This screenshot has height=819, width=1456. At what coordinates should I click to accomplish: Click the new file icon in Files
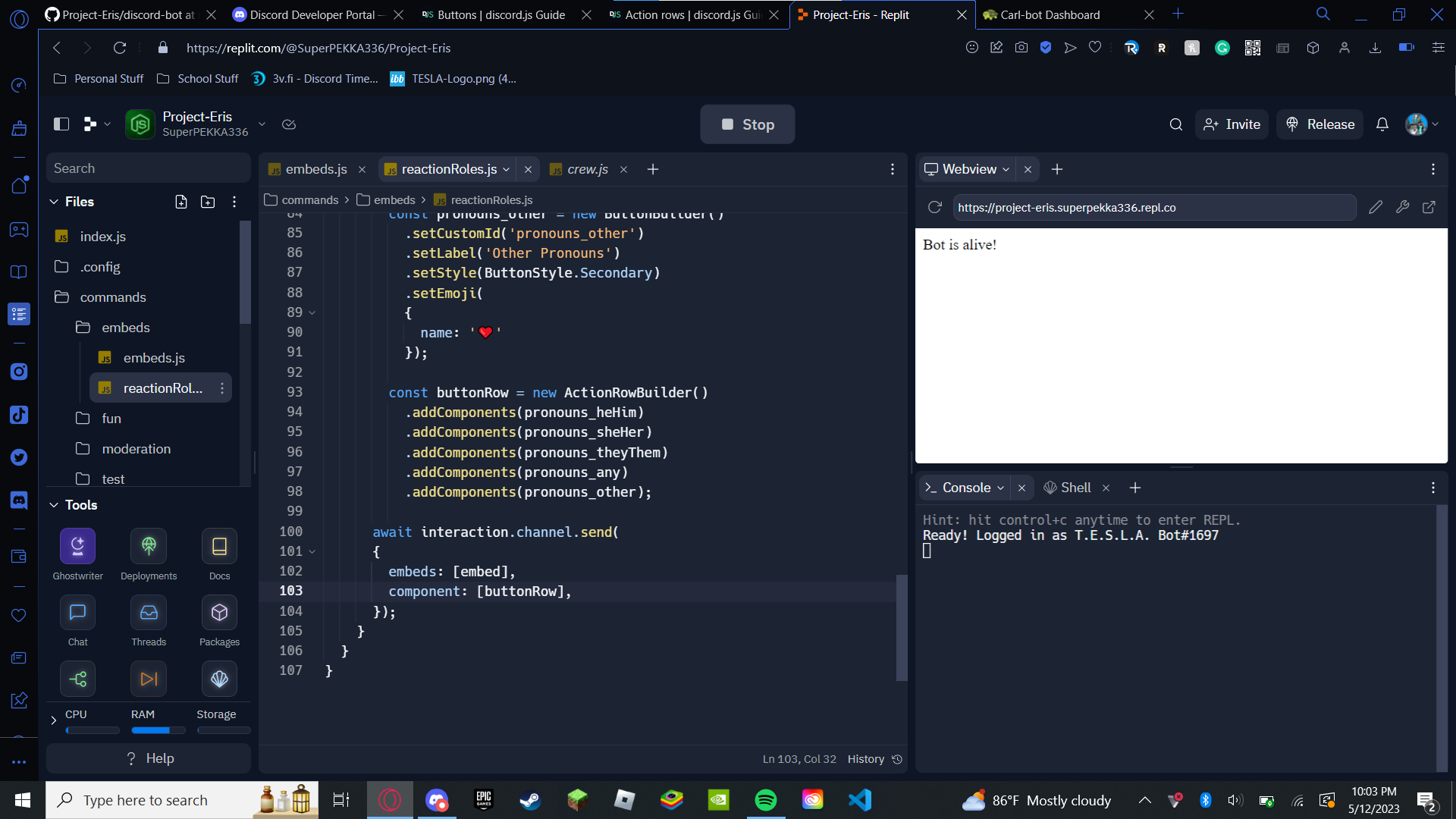pyautogui.click(x=181, y=202)
